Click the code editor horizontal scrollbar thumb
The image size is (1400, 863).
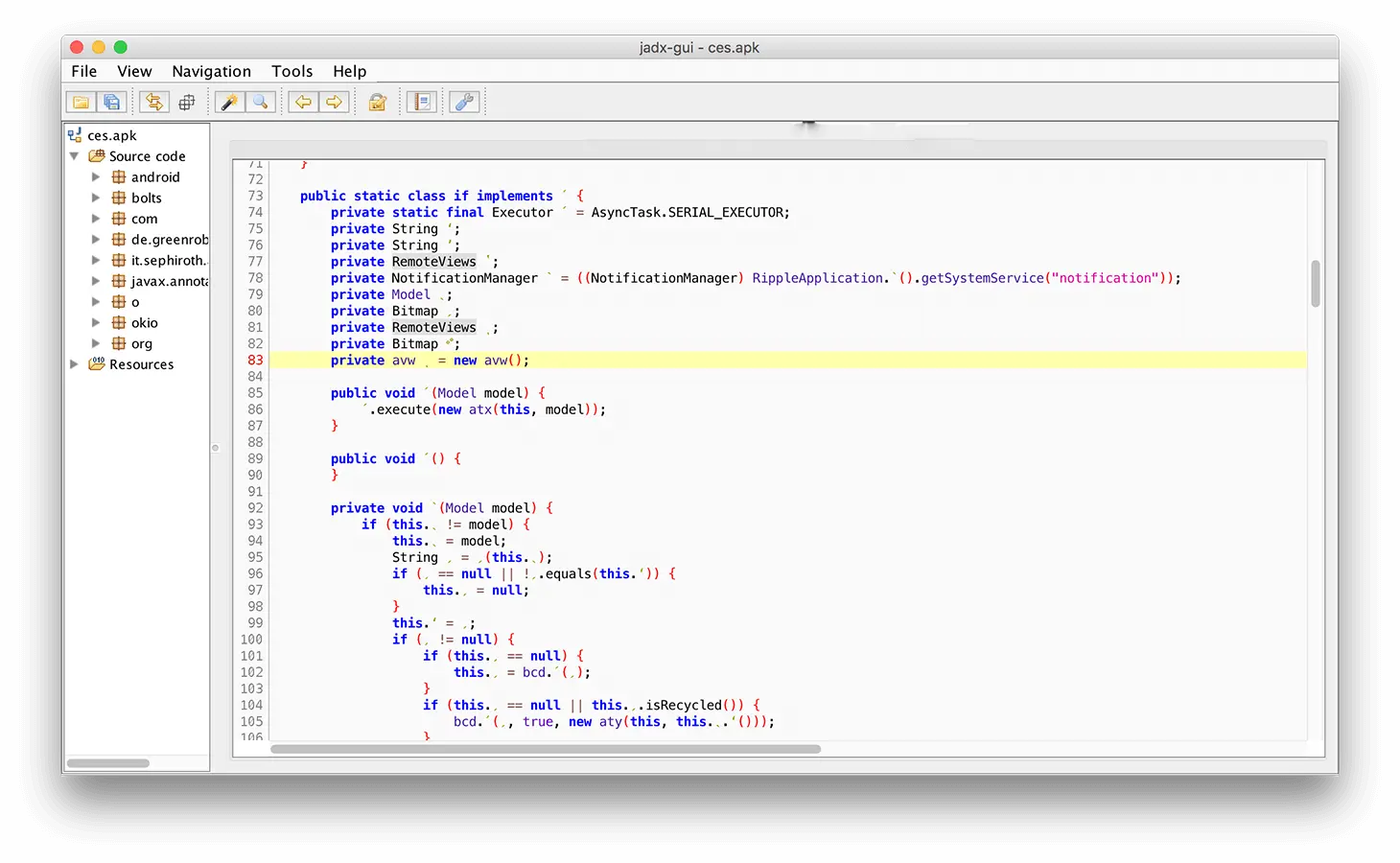(546, 749)
